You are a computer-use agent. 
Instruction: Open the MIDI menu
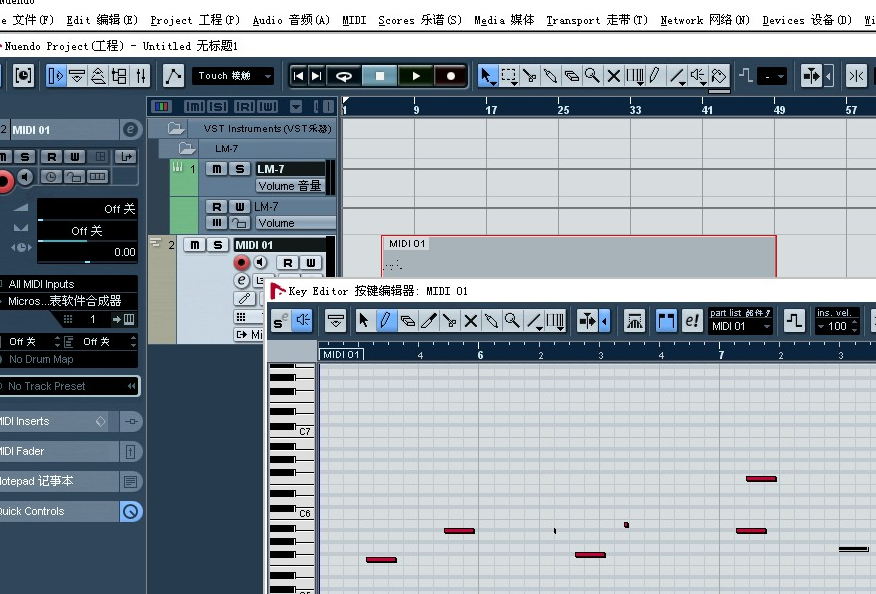click(354, 21)
